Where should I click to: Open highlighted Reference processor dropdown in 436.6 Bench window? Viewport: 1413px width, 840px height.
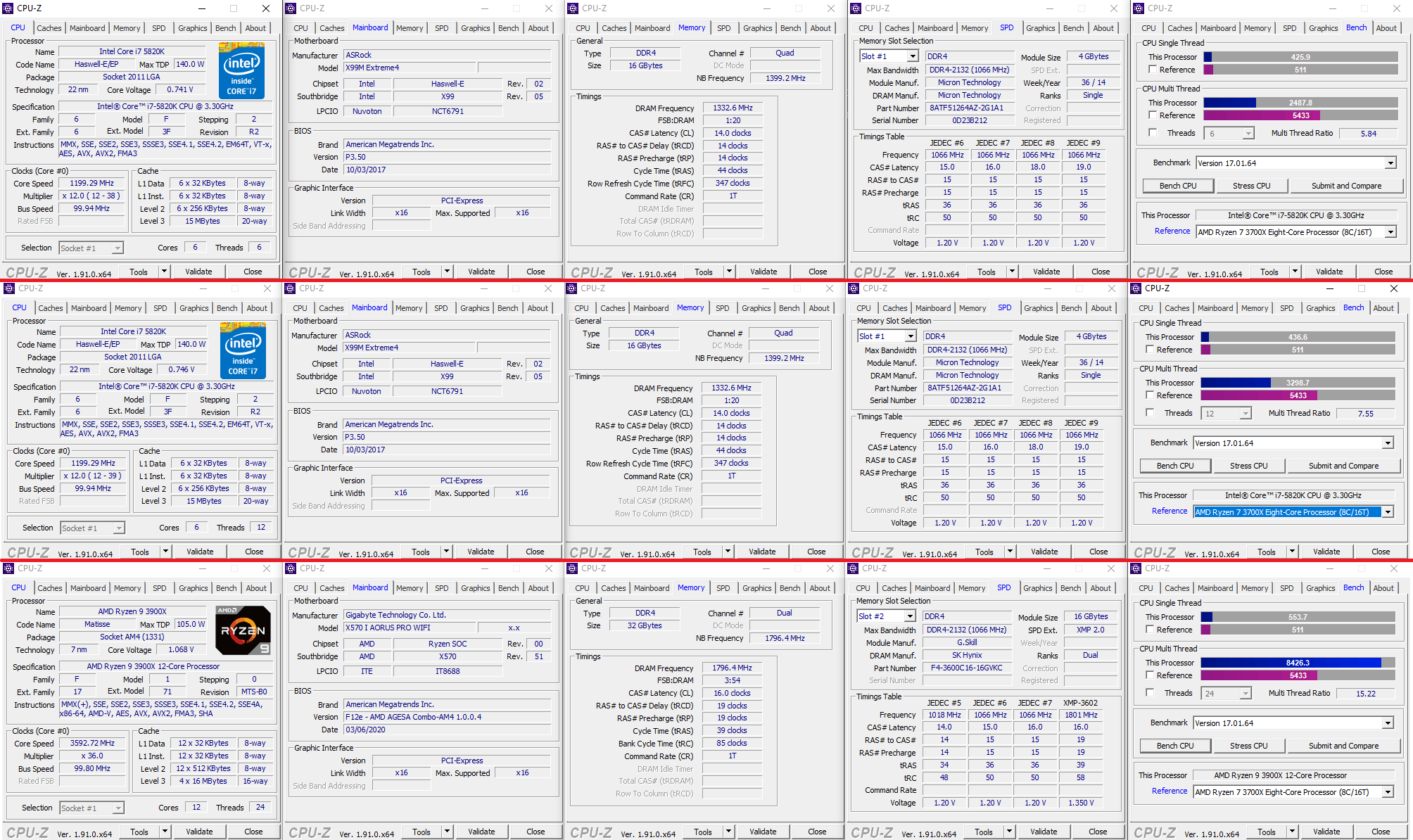(1293, 512)
